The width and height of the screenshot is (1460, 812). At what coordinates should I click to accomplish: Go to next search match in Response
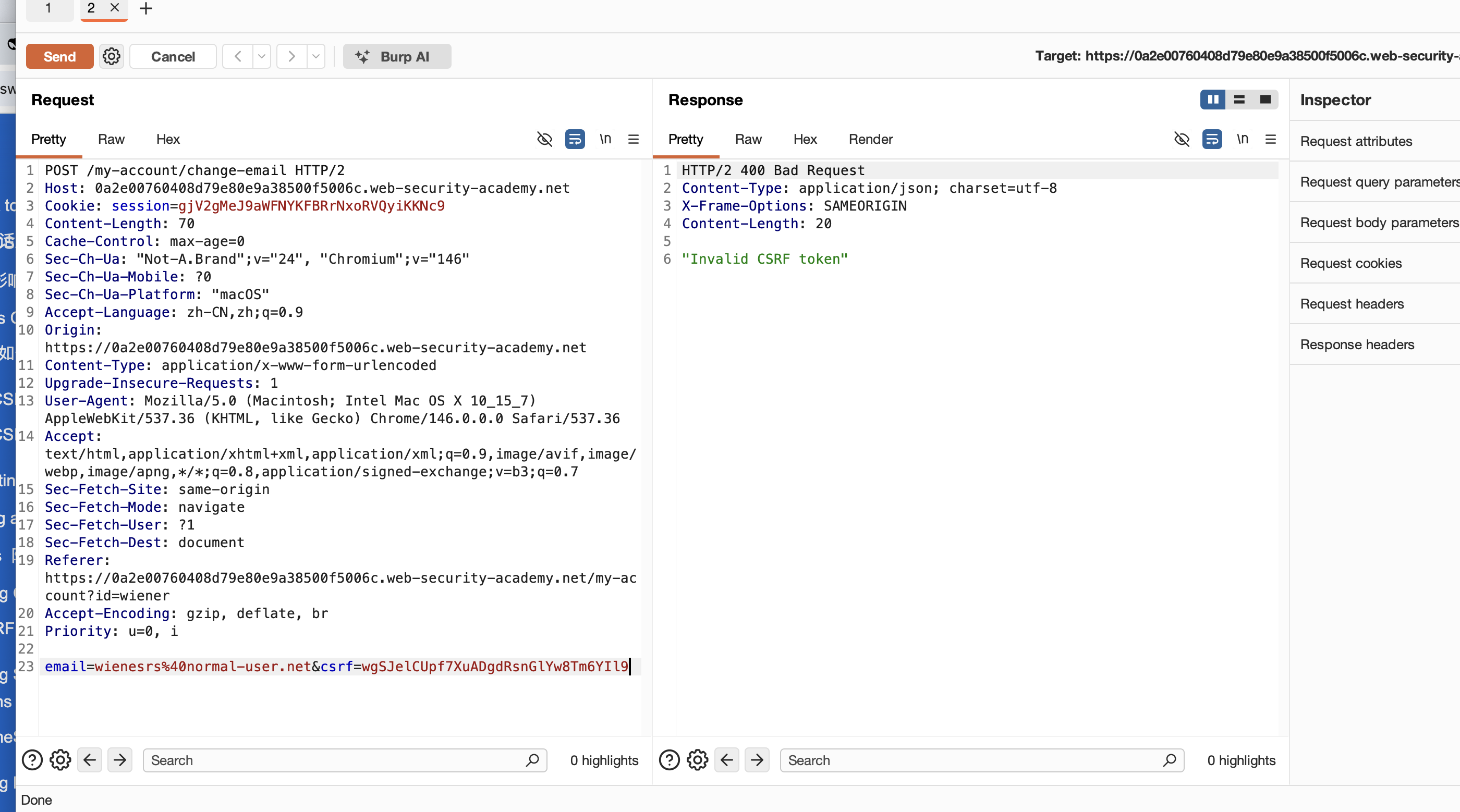(757, 760)
